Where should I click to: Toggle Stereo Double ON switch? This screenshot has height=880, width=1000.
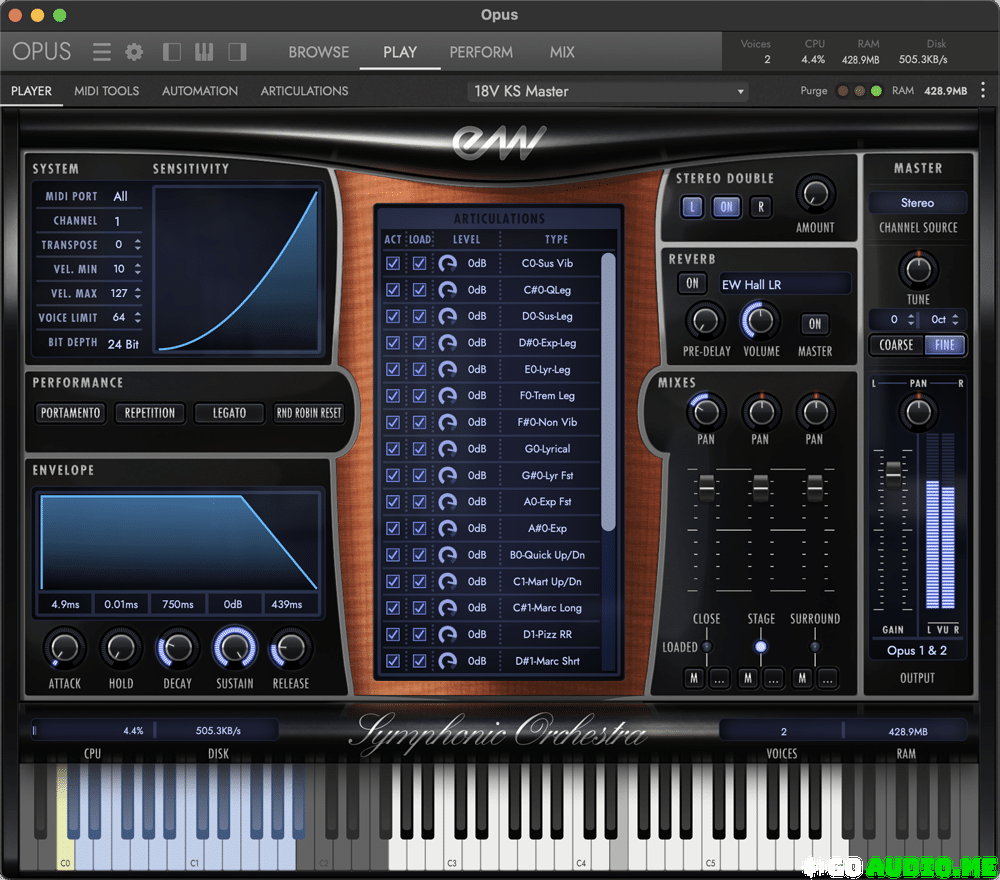pos(726,207)
